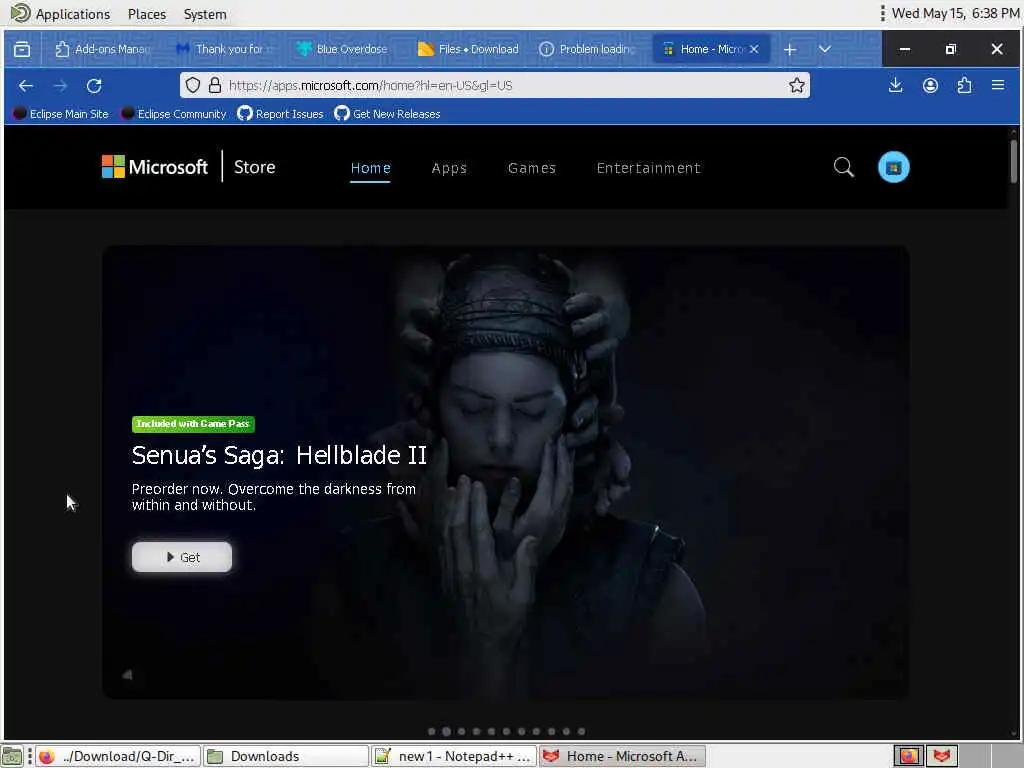Toggle the hero banner sound icon
This screenshot has width=1024, height=768.
point(127,675)
